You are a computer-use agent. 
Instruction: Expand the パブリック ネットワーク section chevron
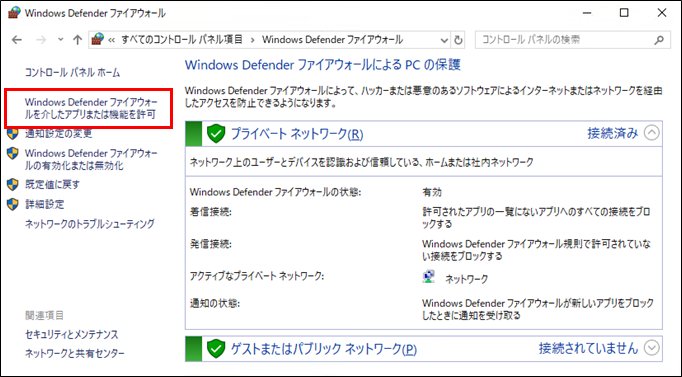[651, 348]
